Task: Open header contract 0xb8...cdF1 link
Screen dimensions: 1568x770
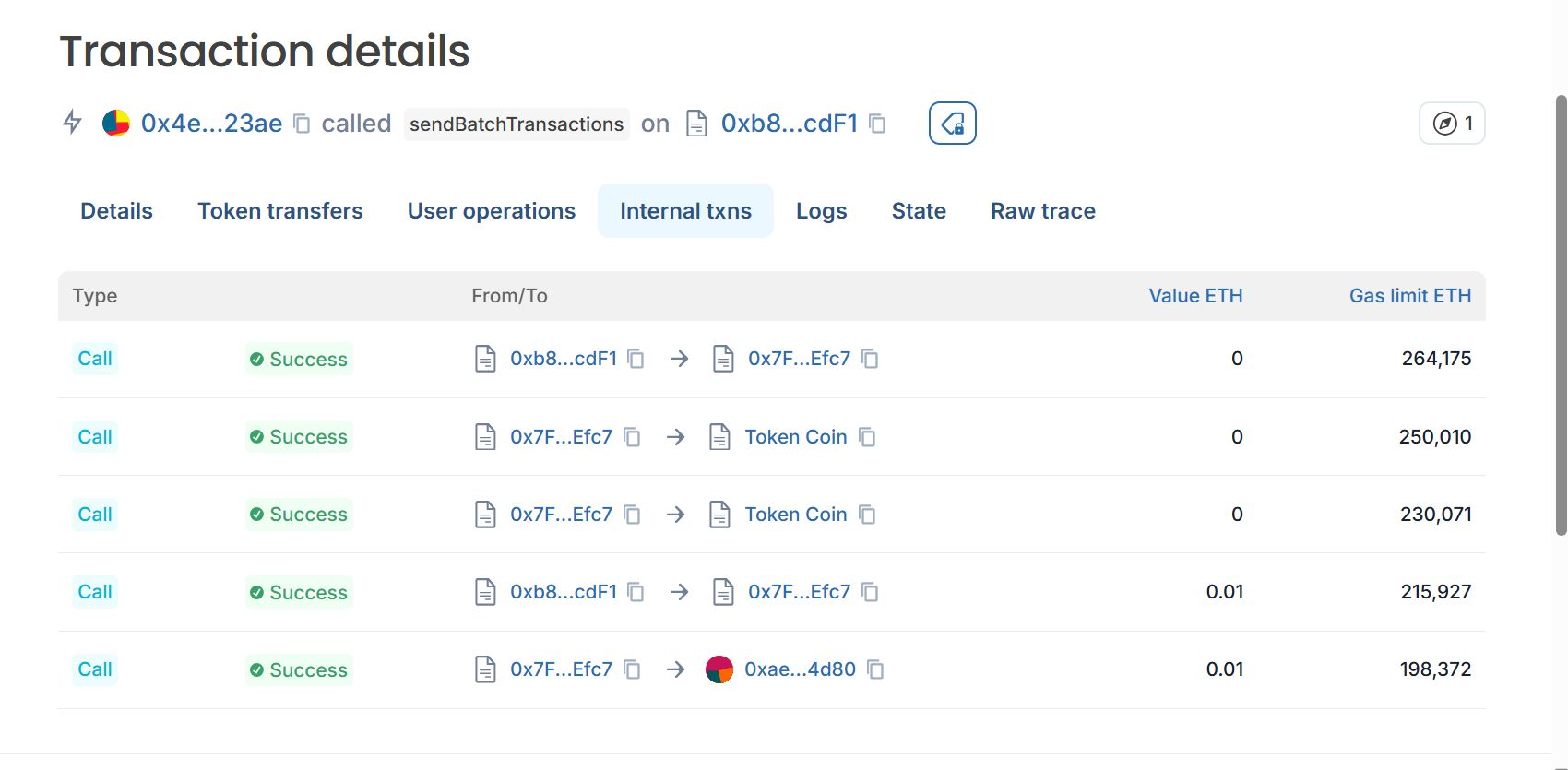Action: click(790, 124)
